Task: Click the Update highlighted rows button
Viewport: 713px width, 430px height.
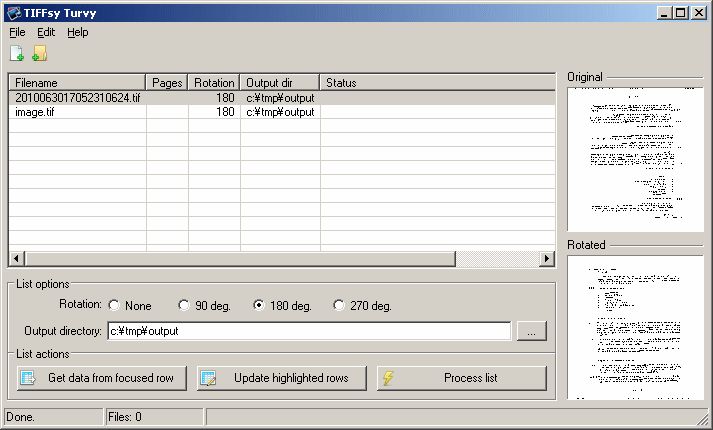Action: pyautogui.click(x=281, y=378)
